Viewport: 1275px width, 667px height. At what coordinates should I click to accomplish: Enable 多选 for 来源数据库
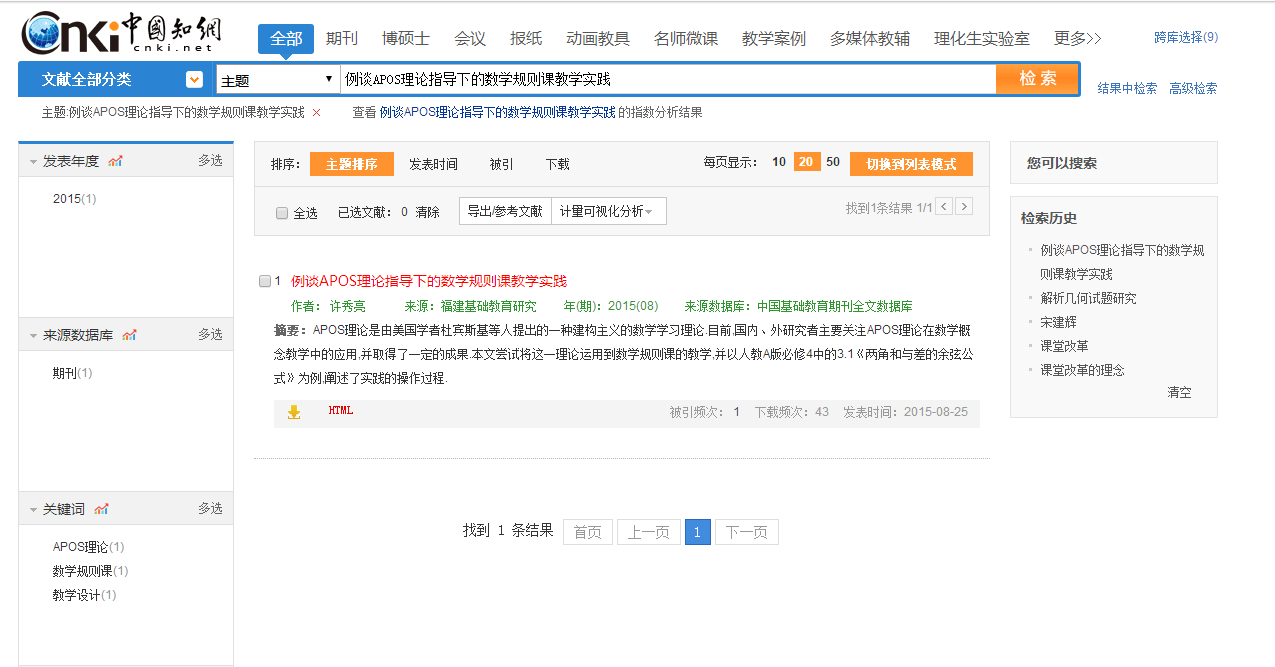pyautogui.click(x=210, y=334)
